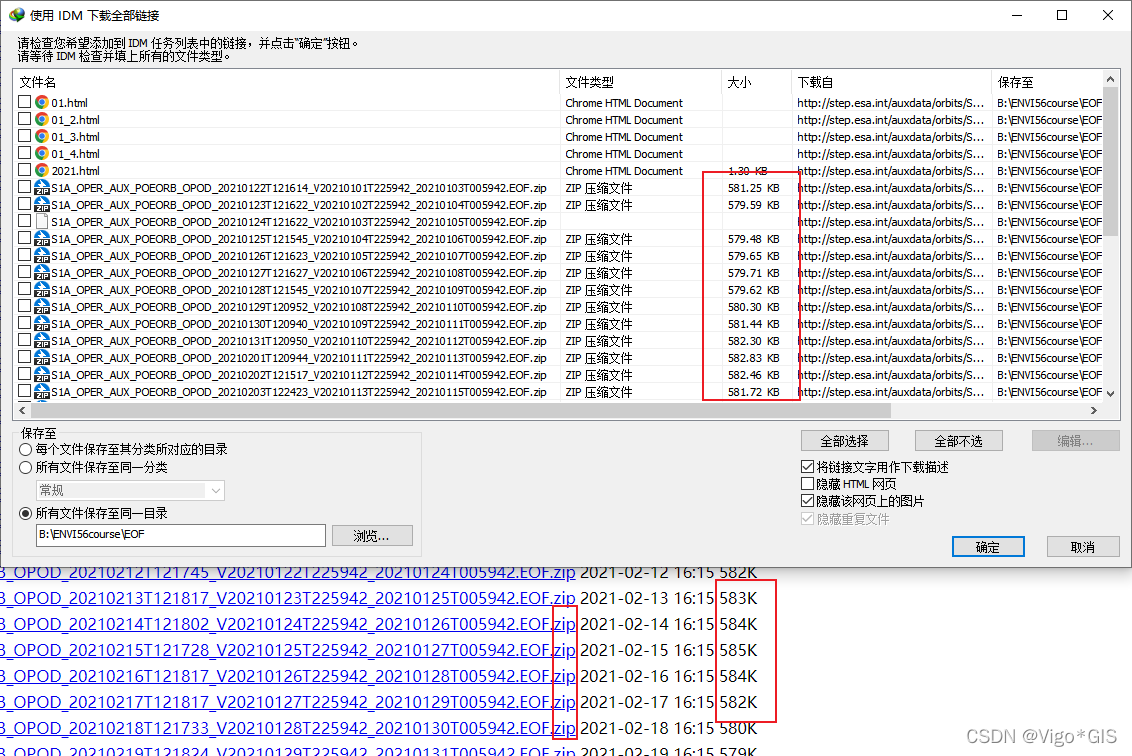Sort by the 保存至 column header

coord(1048,82)
